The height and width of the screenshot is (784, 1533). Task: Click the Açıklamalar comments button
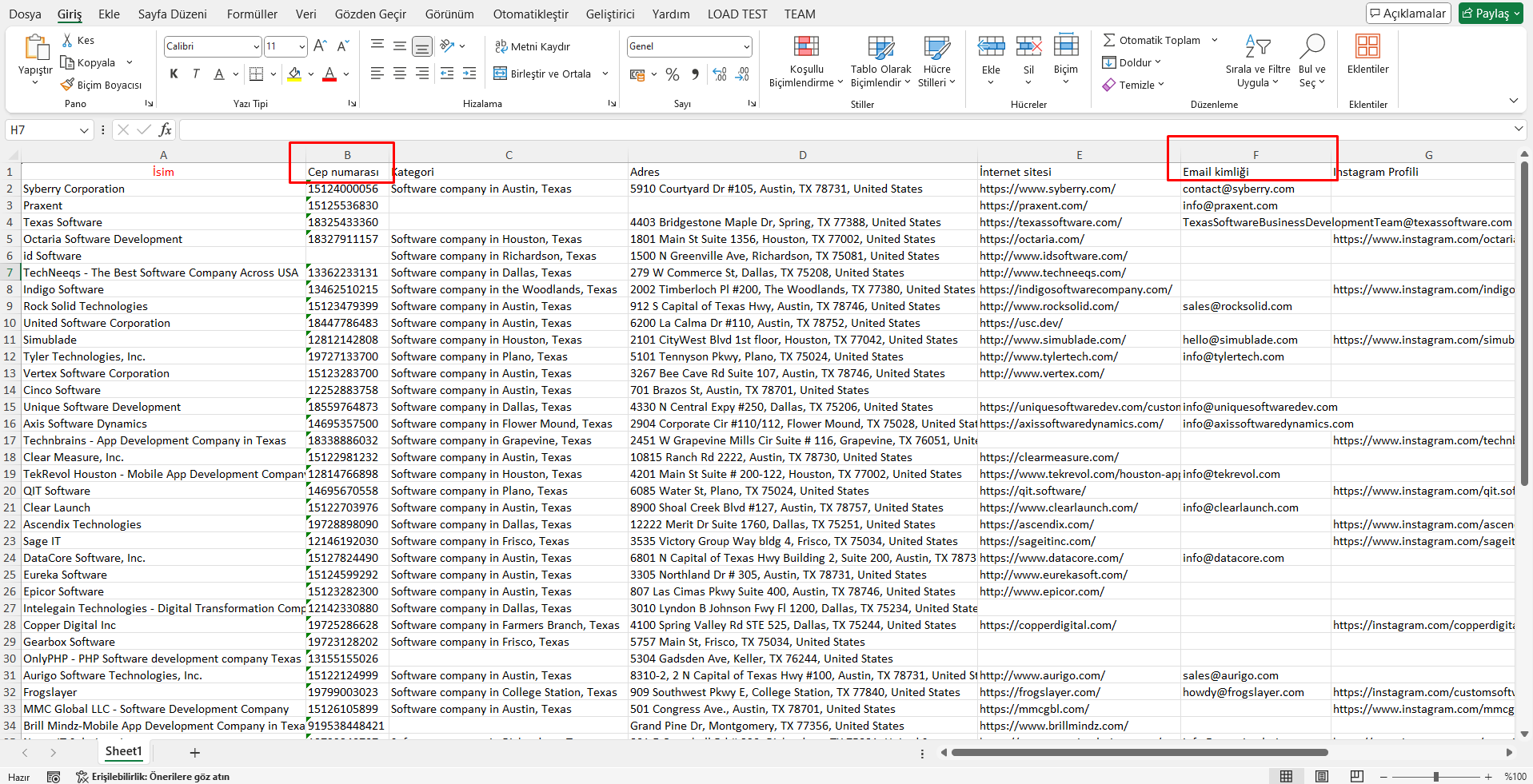tap(1408, 14)
